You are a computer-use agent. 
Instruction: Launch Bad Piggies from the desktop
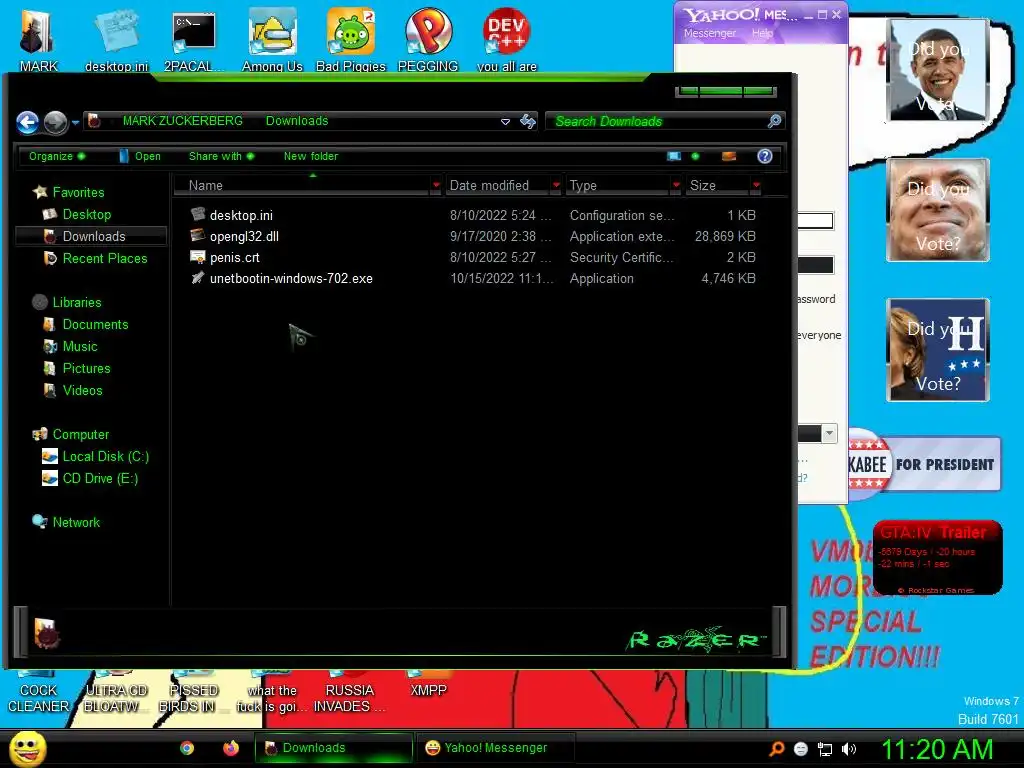coord(351,39)
